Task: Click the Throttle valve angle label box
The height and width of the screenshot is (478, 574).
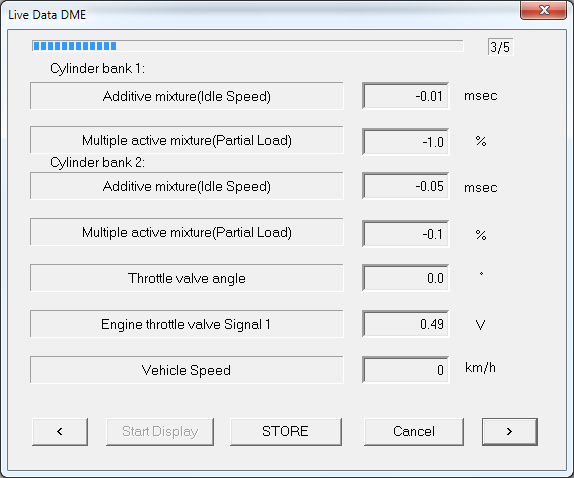Action: pyautogui.click(x=187, y=278)
